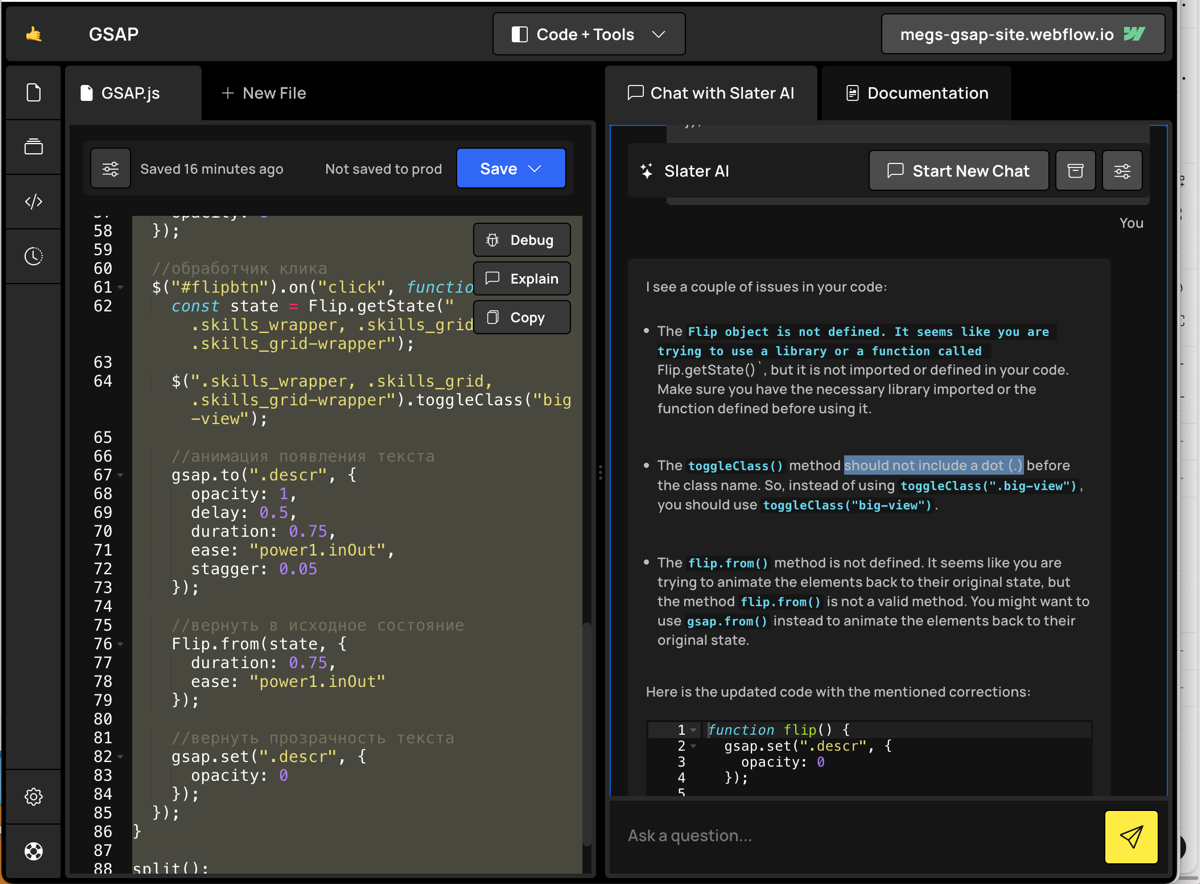
Task: Click the Webflow logo icon
Action: tap(1134, 34)
